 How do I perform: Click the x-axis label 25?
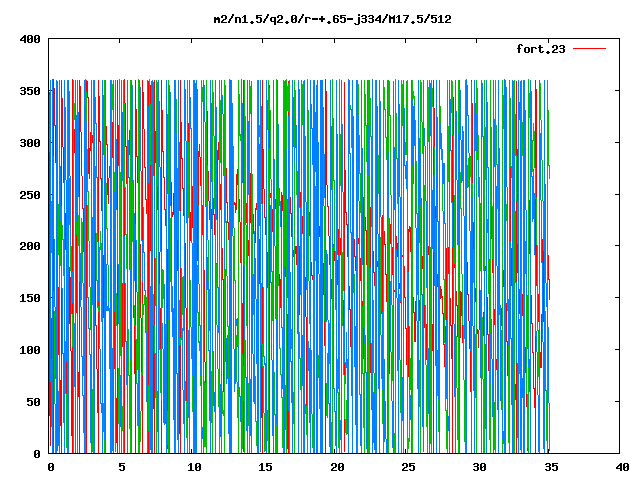tap(408, 467)
